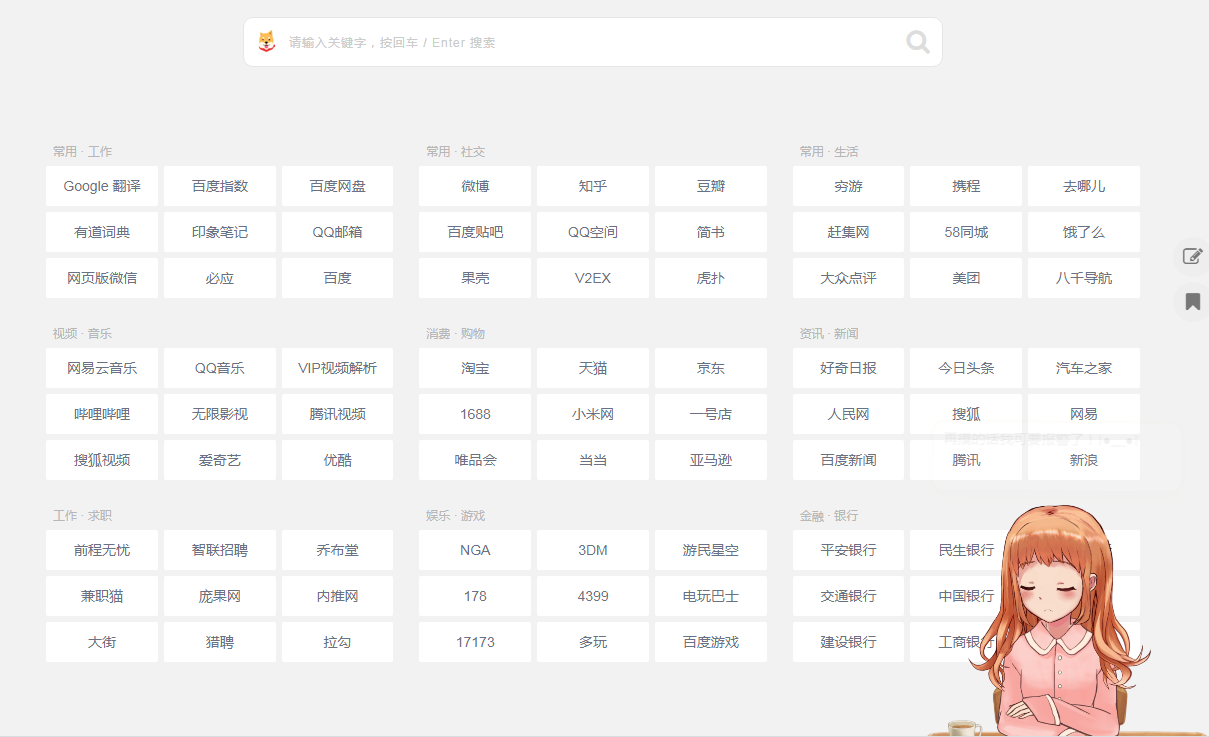Go to 今日头条

[966, 368]
